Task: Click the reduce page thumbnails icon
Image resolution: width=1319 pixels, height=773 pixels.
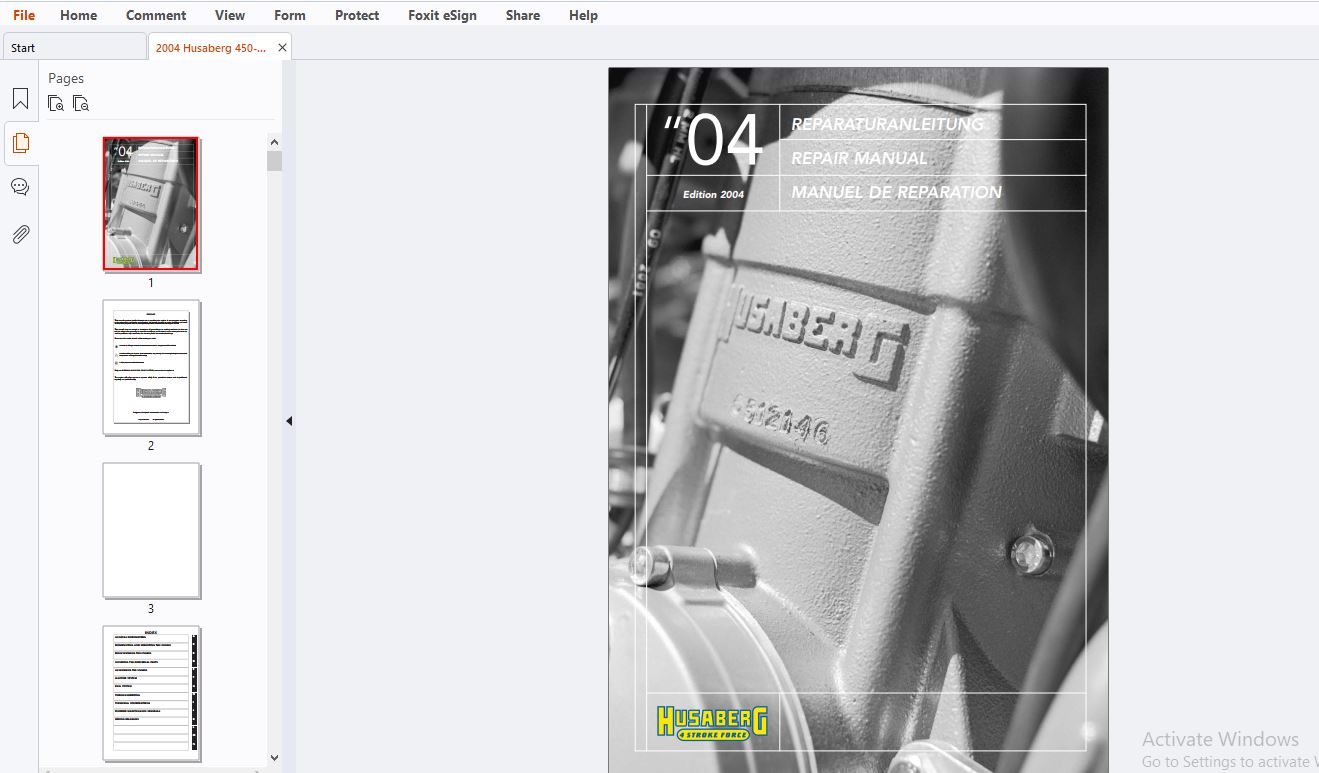Action: [x=81, y=103]
